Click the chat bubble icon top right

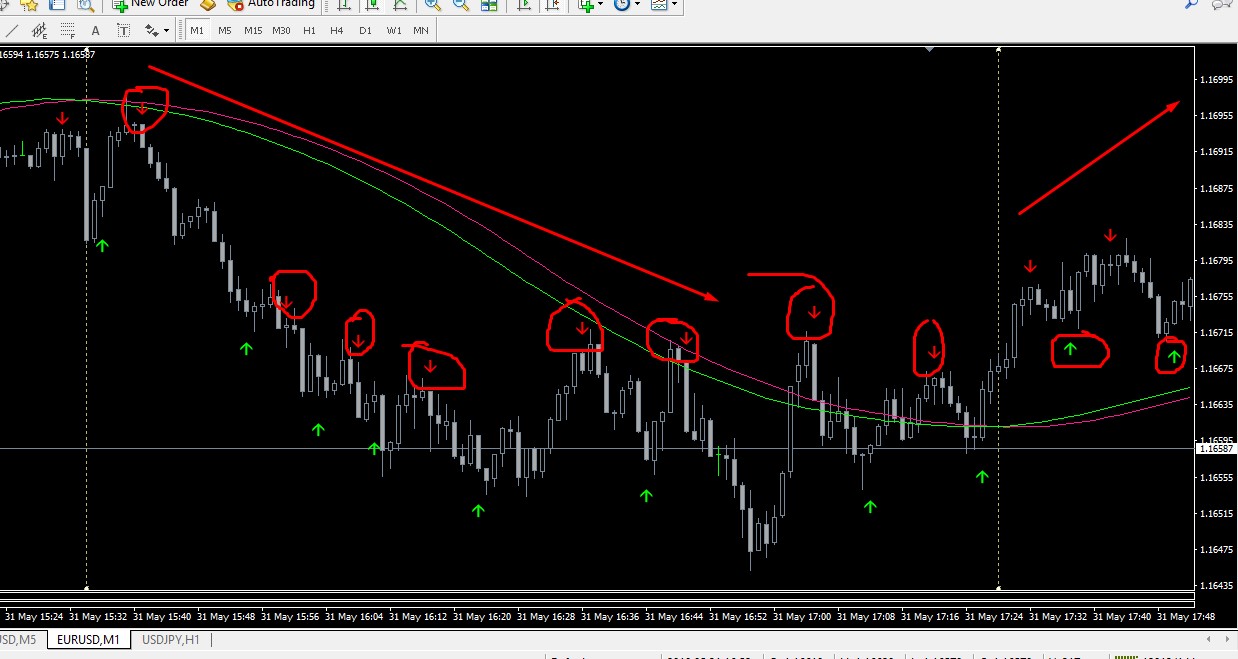1222,4
